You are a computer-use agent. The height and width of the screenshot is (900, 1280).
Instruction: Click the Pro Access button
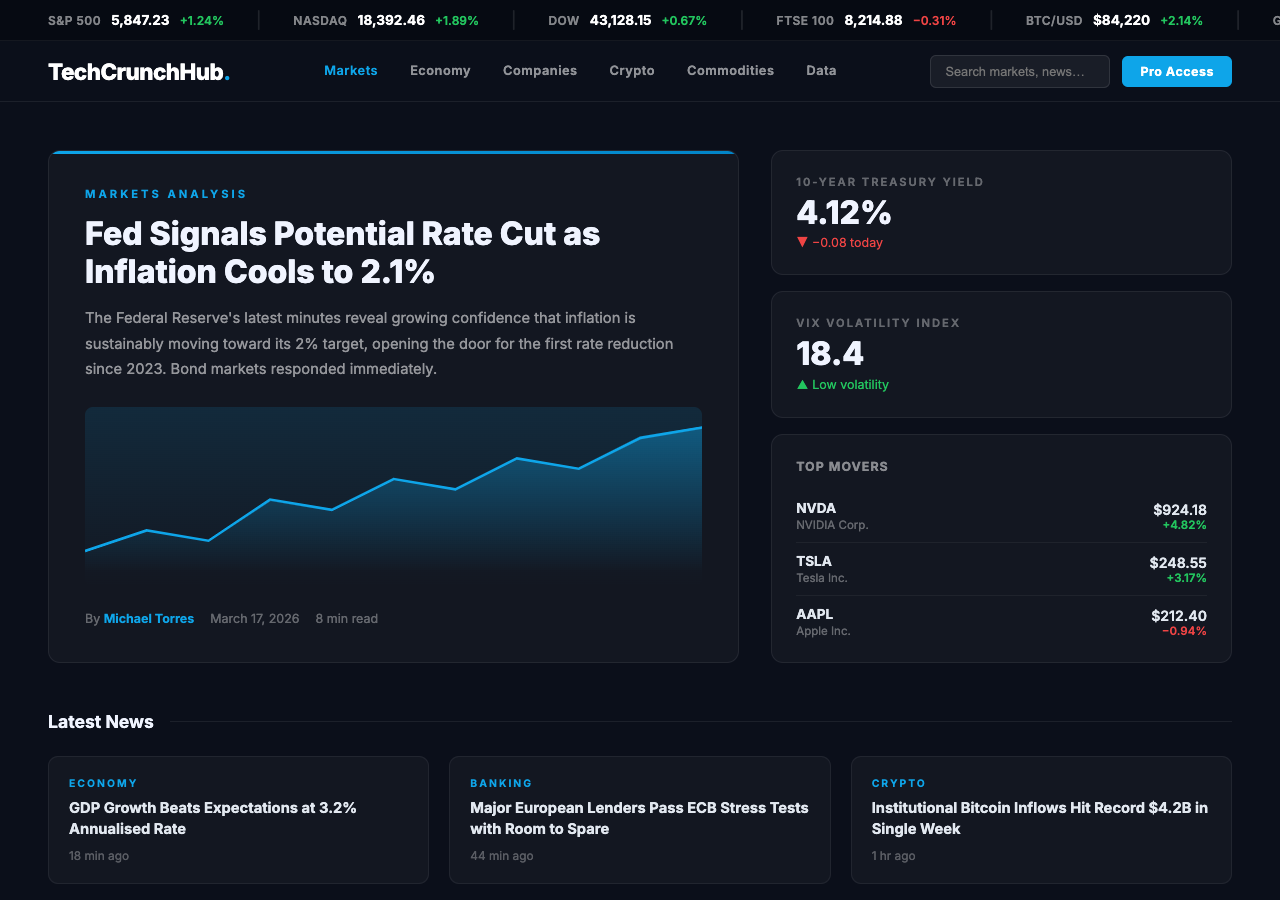pyautogui.click(x=1176, y=71)
